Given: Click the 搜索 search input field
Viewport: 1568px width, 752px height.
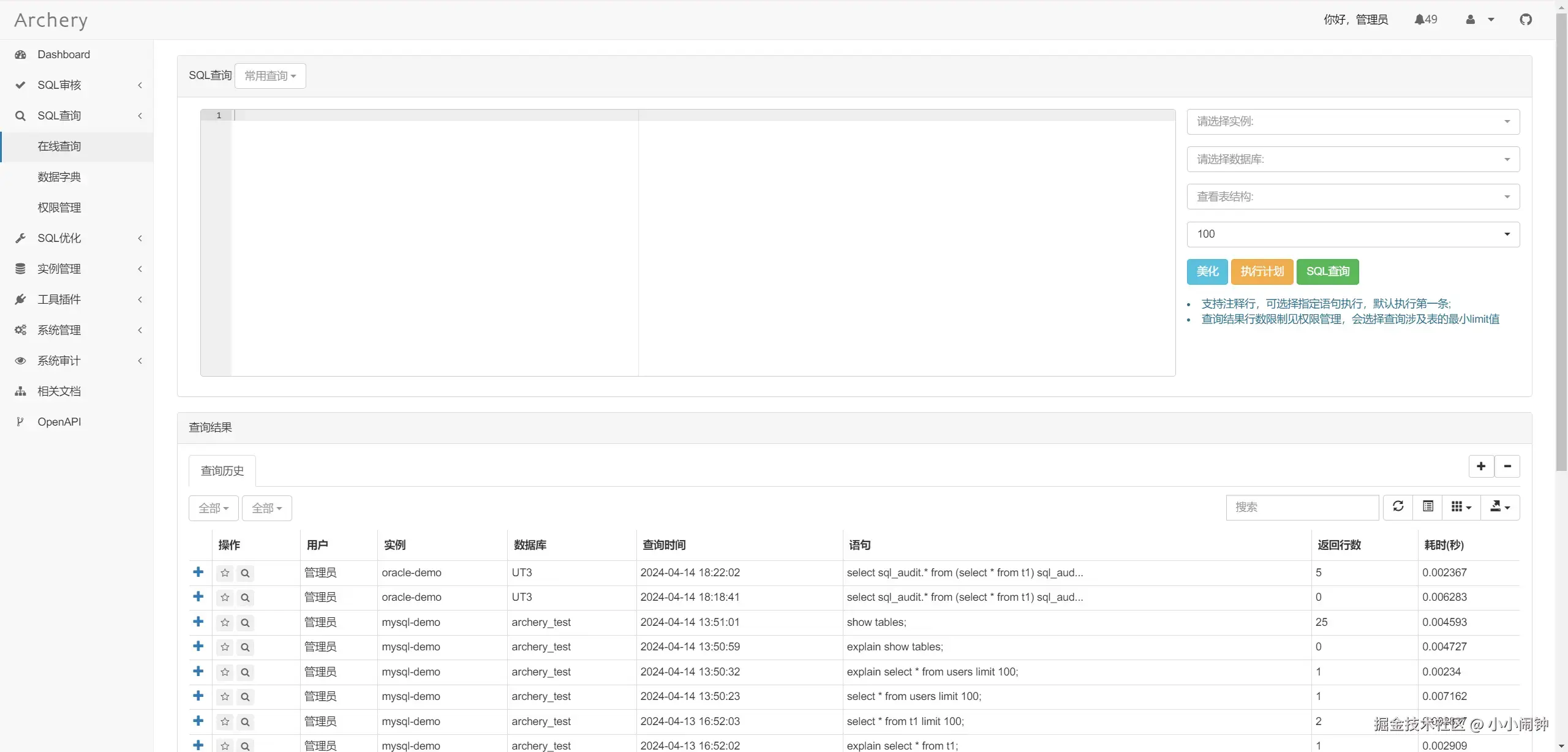Looking at the screenshot, I should click(1302, 507).
